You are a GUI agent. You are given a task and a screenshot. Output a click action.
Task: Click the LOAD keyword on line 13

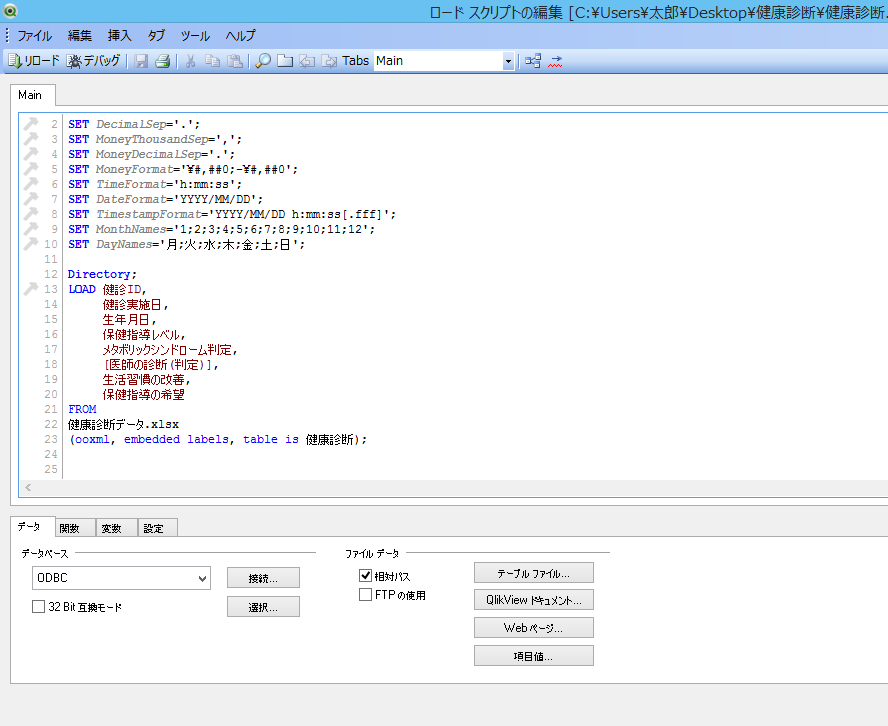tap(82, 289)
